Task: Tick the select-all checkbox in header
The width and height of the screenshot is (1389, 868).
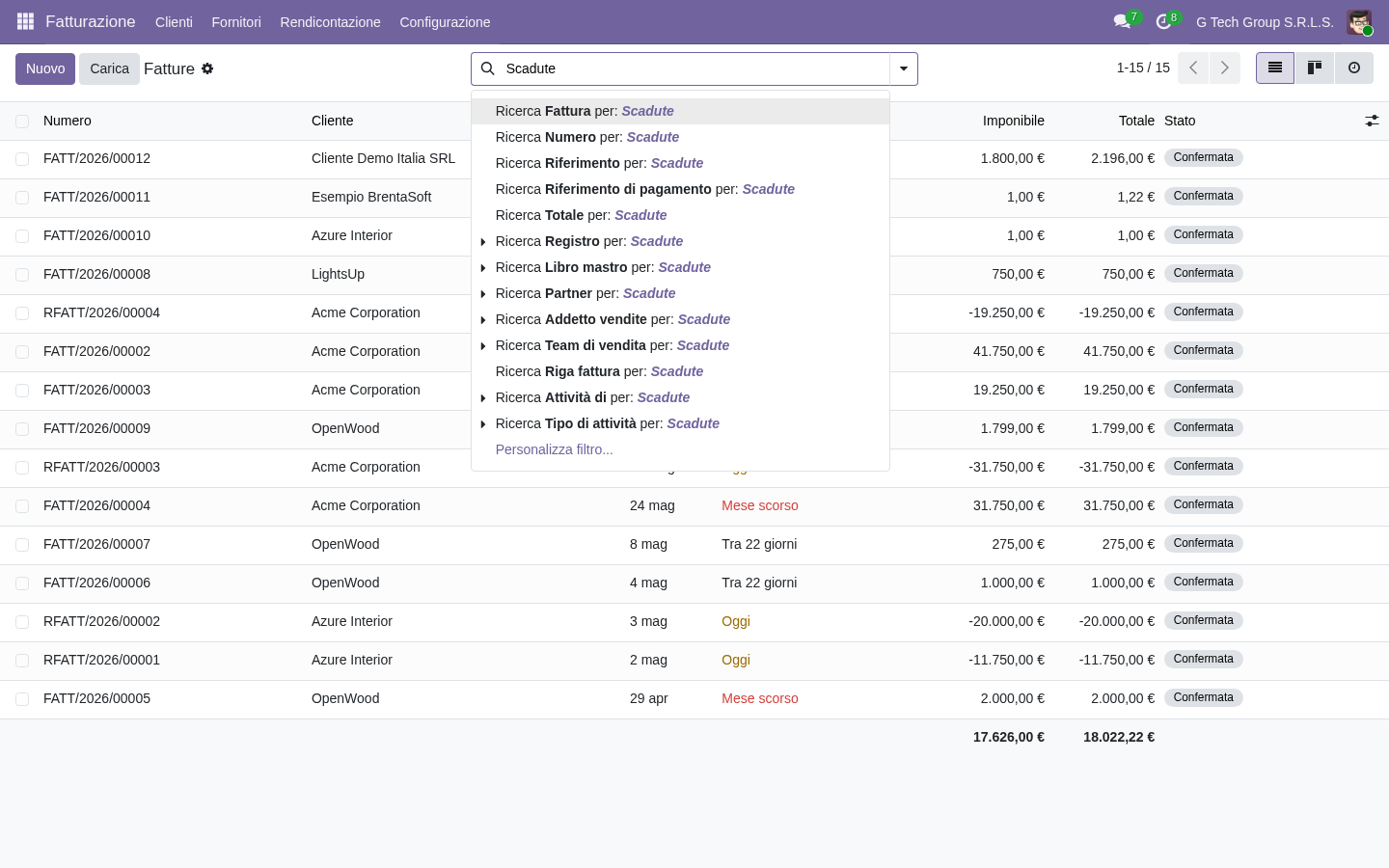Action: point(22,121)
